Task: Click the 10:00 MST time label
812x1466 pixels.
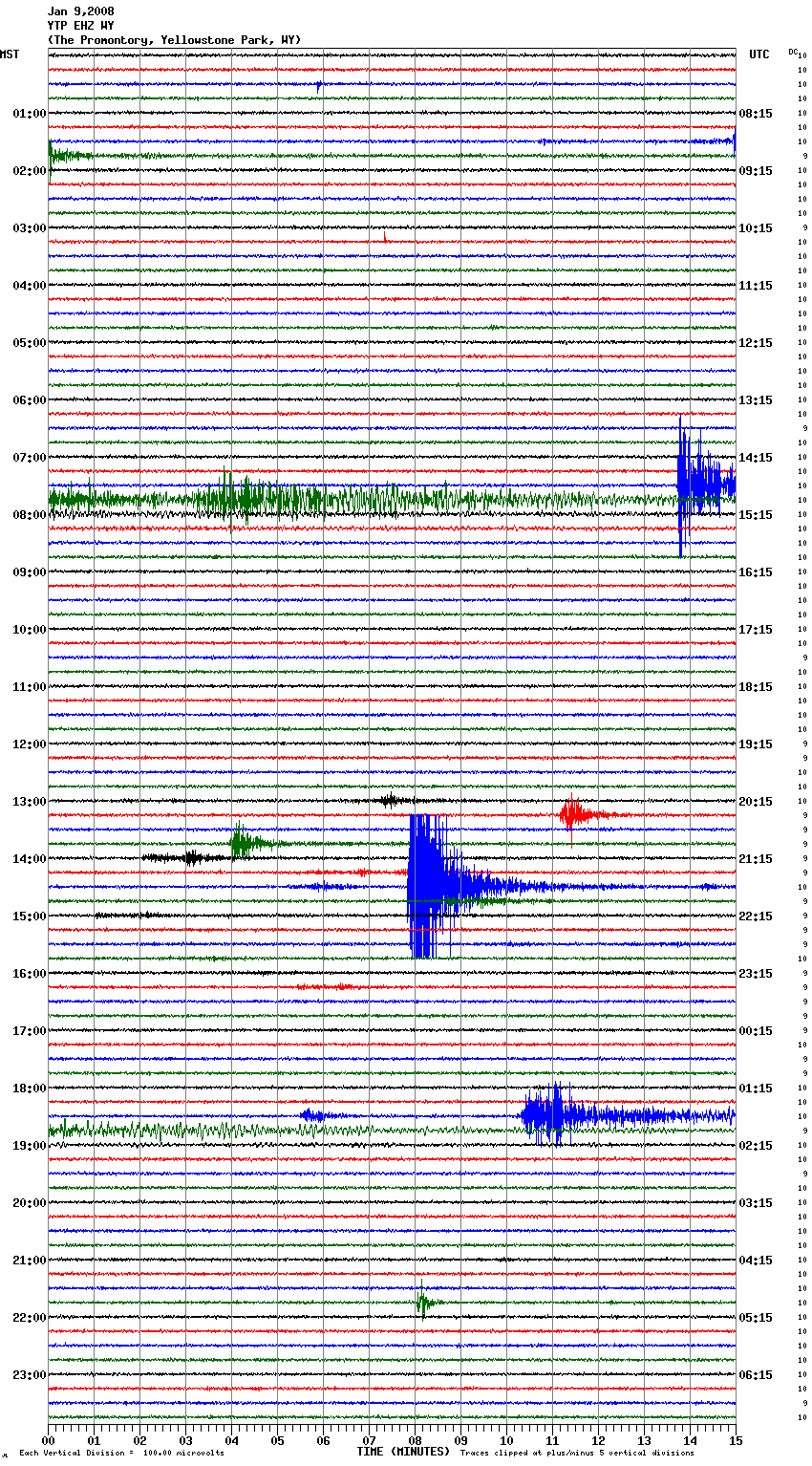Action: tap(30, 630)
